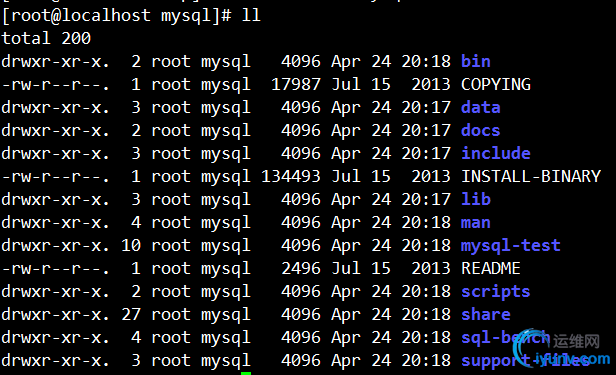Click the data directory entry

[480, 107]
